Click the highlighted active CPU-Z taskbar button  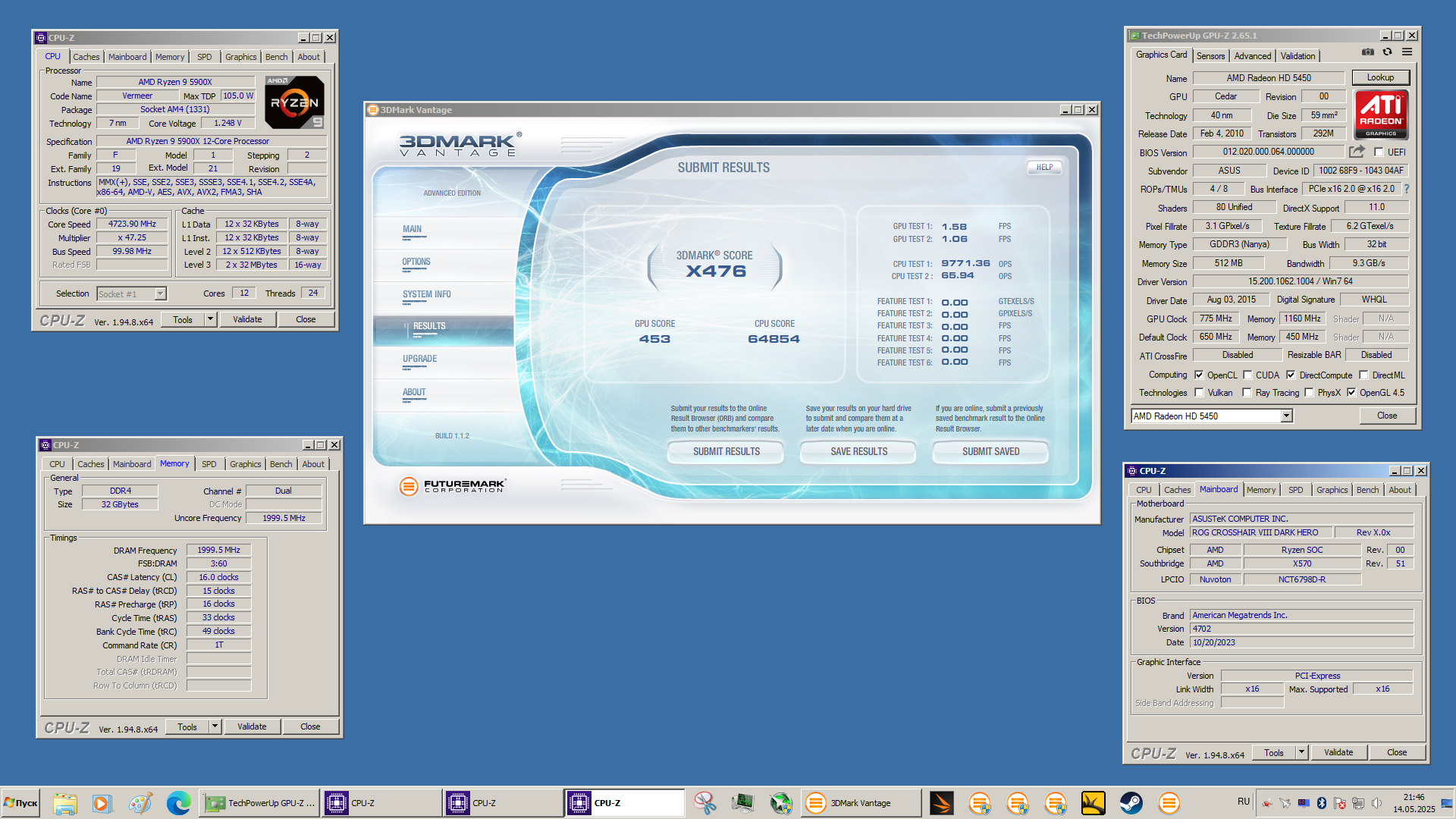pos(624,803)
